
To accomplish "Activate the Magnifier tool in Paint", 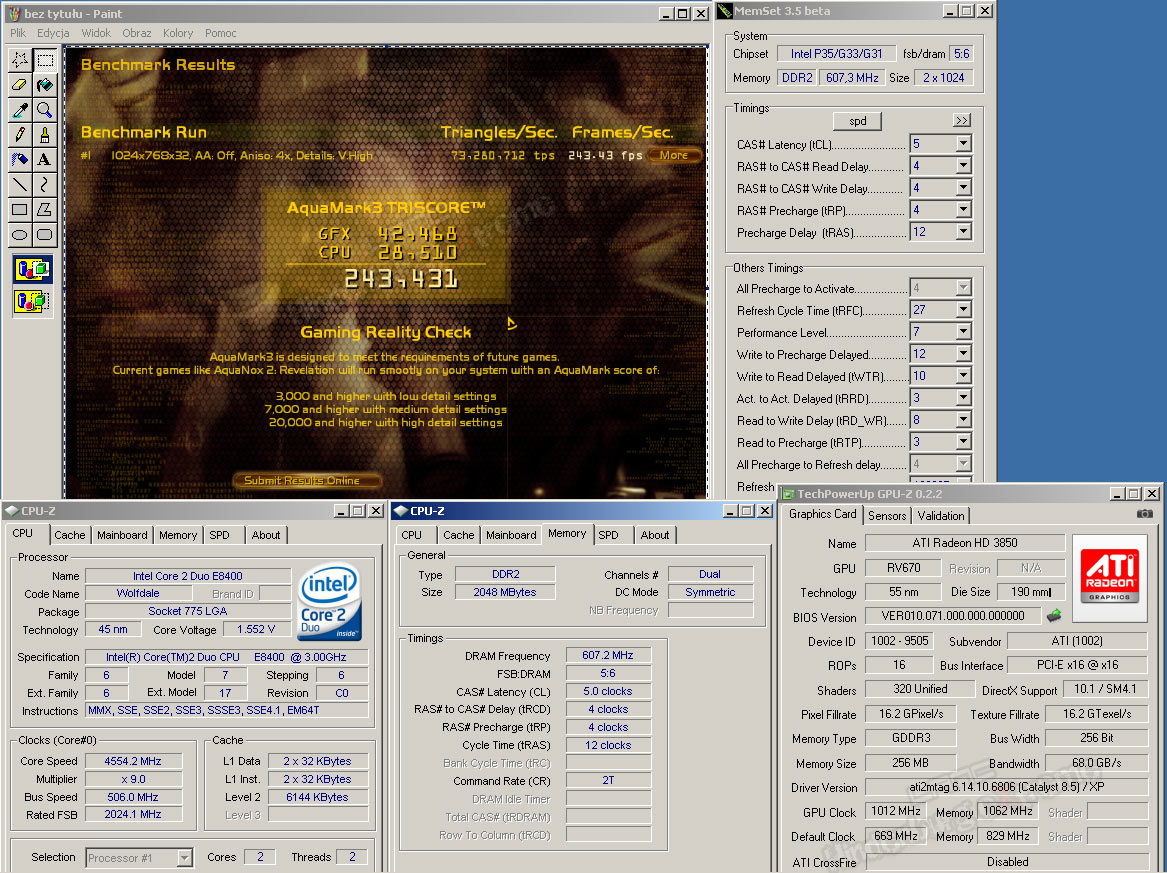I will coord(45,110).
